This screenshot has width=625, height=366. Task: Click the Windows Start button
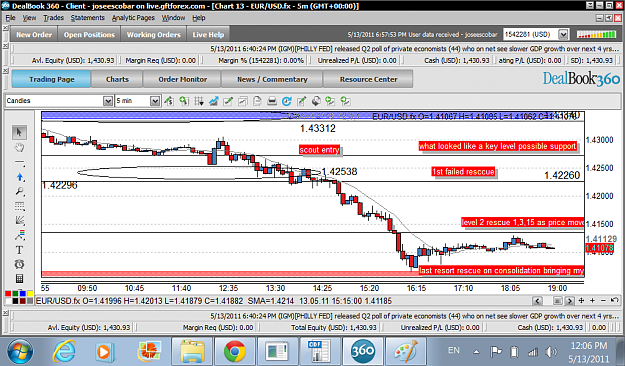[x=20, y=352]
